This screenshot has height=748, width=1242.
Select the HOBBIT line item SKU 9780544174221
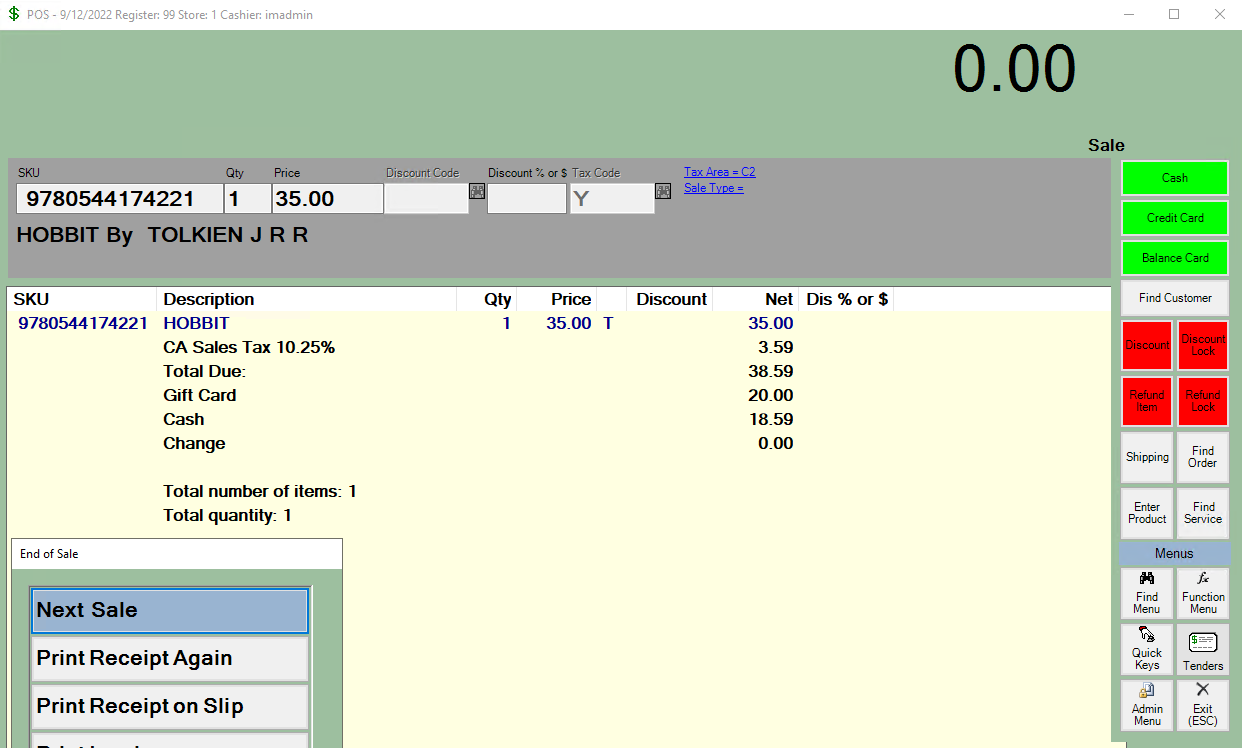click(x=83, y=323)
